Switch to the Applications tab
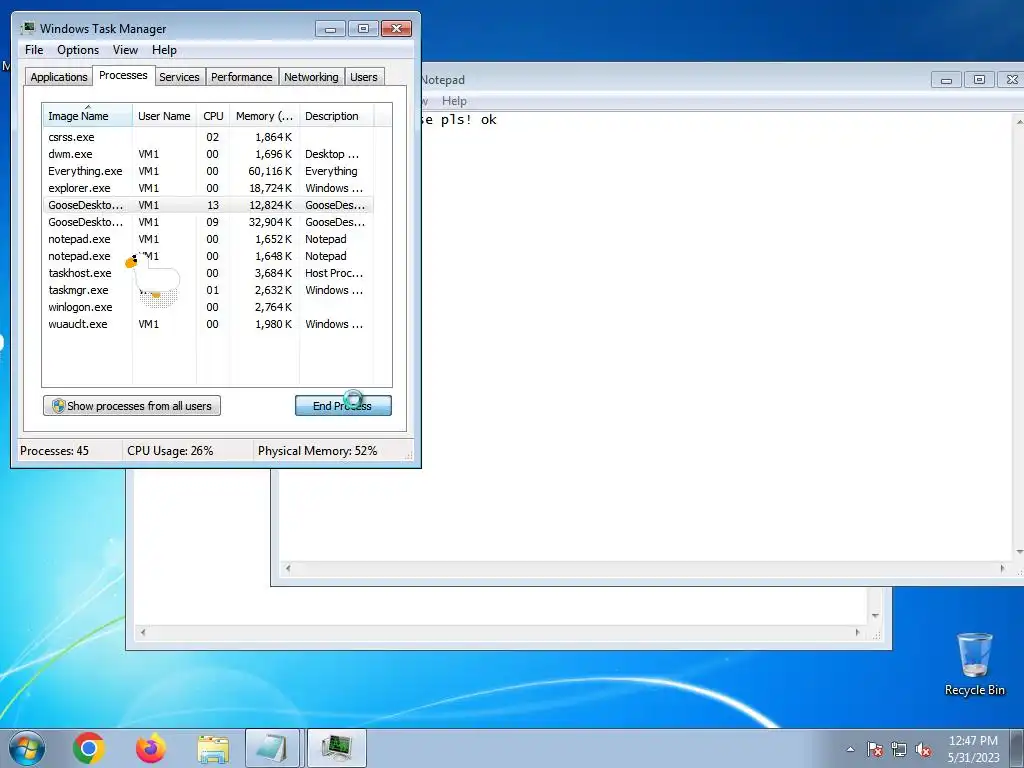 (59, 77)
